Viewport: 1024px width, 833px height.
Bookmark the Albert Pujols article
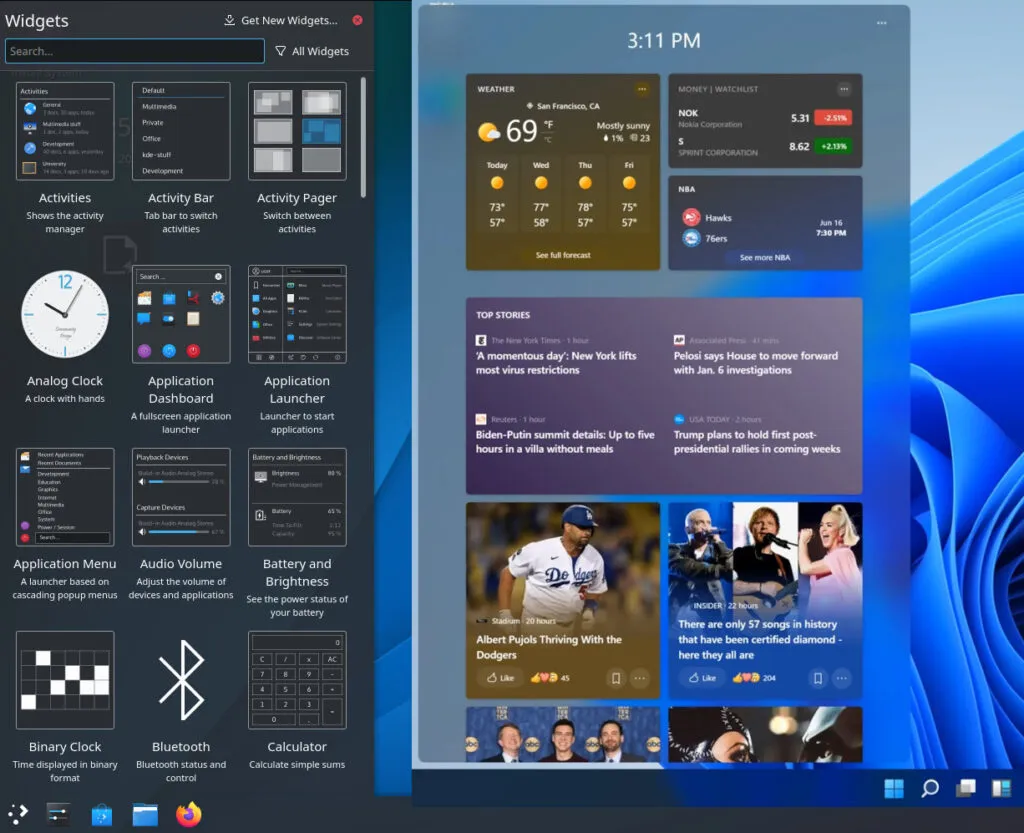tap(615, 678)
